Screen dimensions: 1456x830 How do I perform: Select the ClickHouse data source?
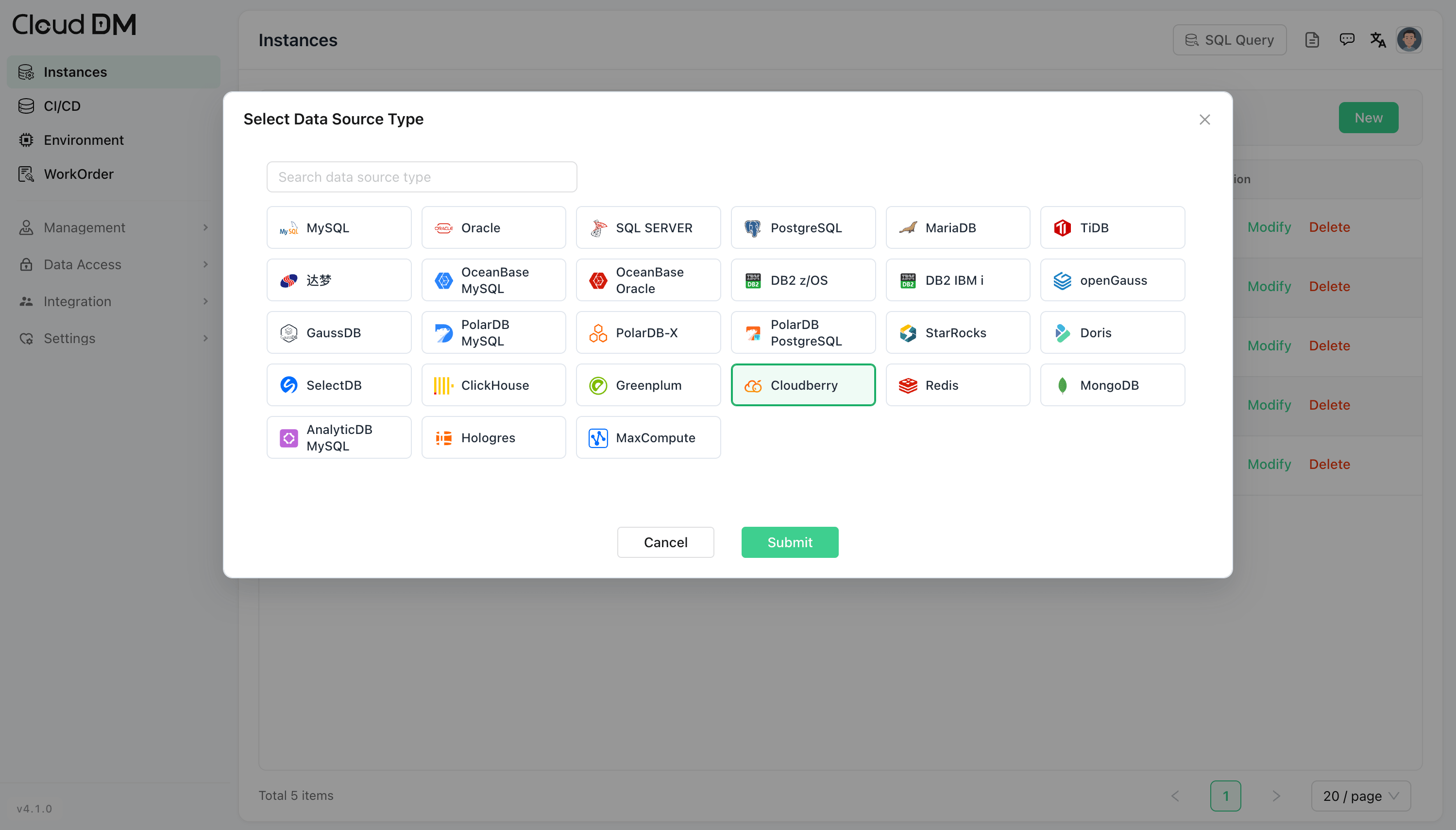[493, 385]
